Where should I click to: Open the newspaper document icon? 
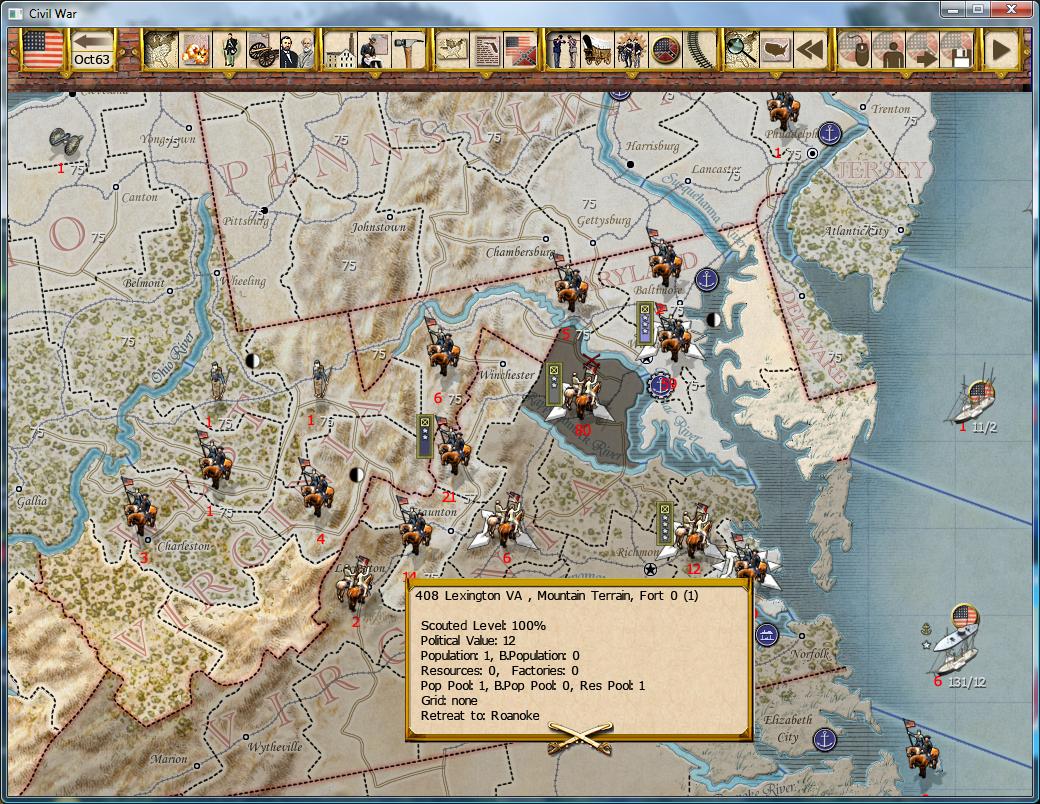tap(486, 49)
